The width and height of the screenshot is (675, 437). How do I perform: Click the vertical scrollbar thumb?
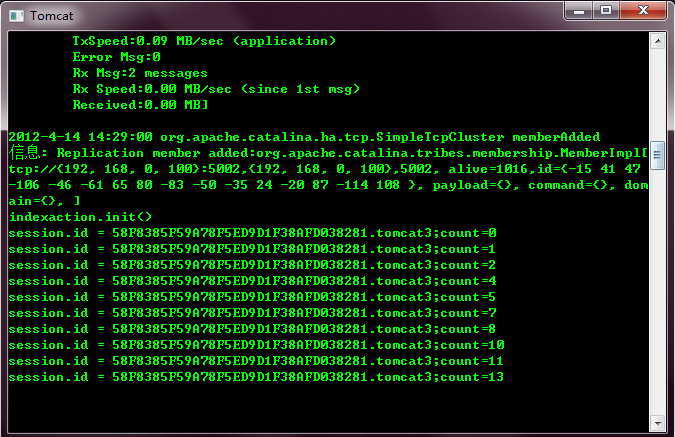point(657,155)
